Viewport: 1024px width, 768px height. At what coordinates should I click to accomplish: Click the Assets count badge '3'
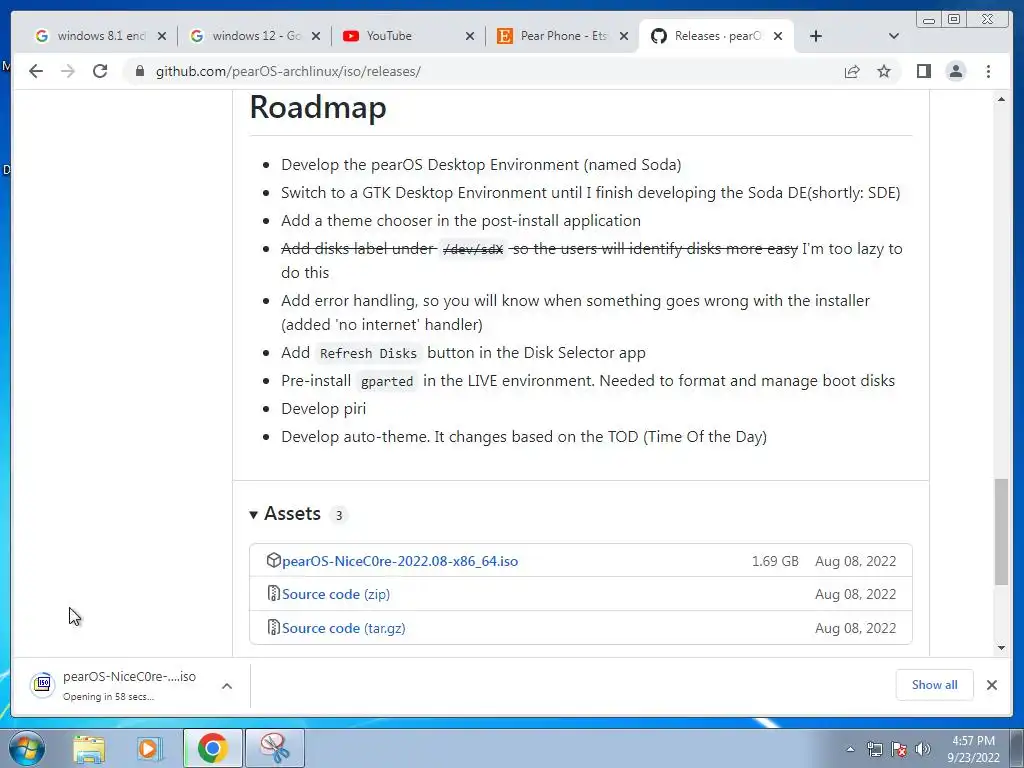pos(338,515)
